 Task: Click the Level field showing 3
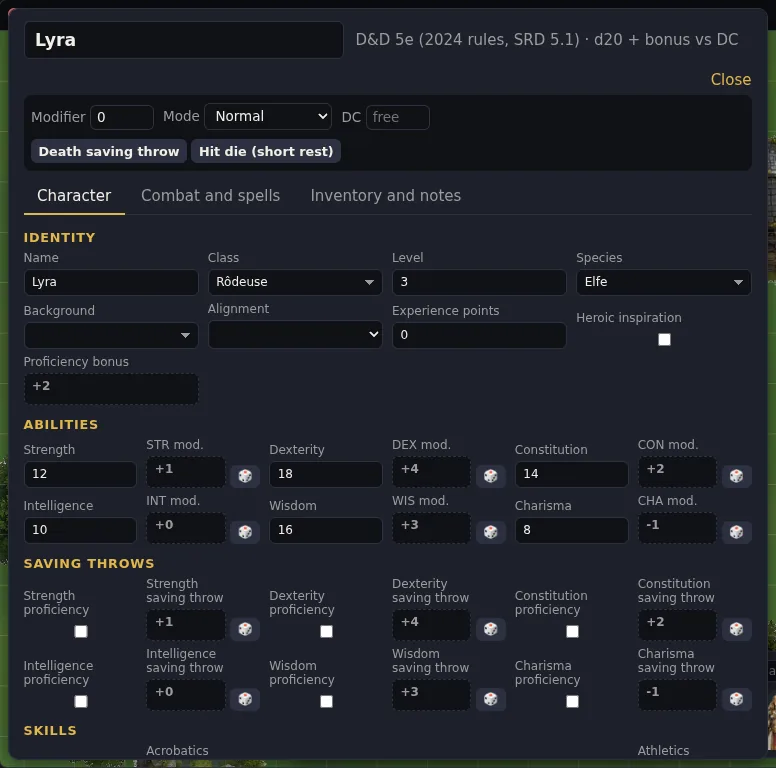tap(479, 282)
